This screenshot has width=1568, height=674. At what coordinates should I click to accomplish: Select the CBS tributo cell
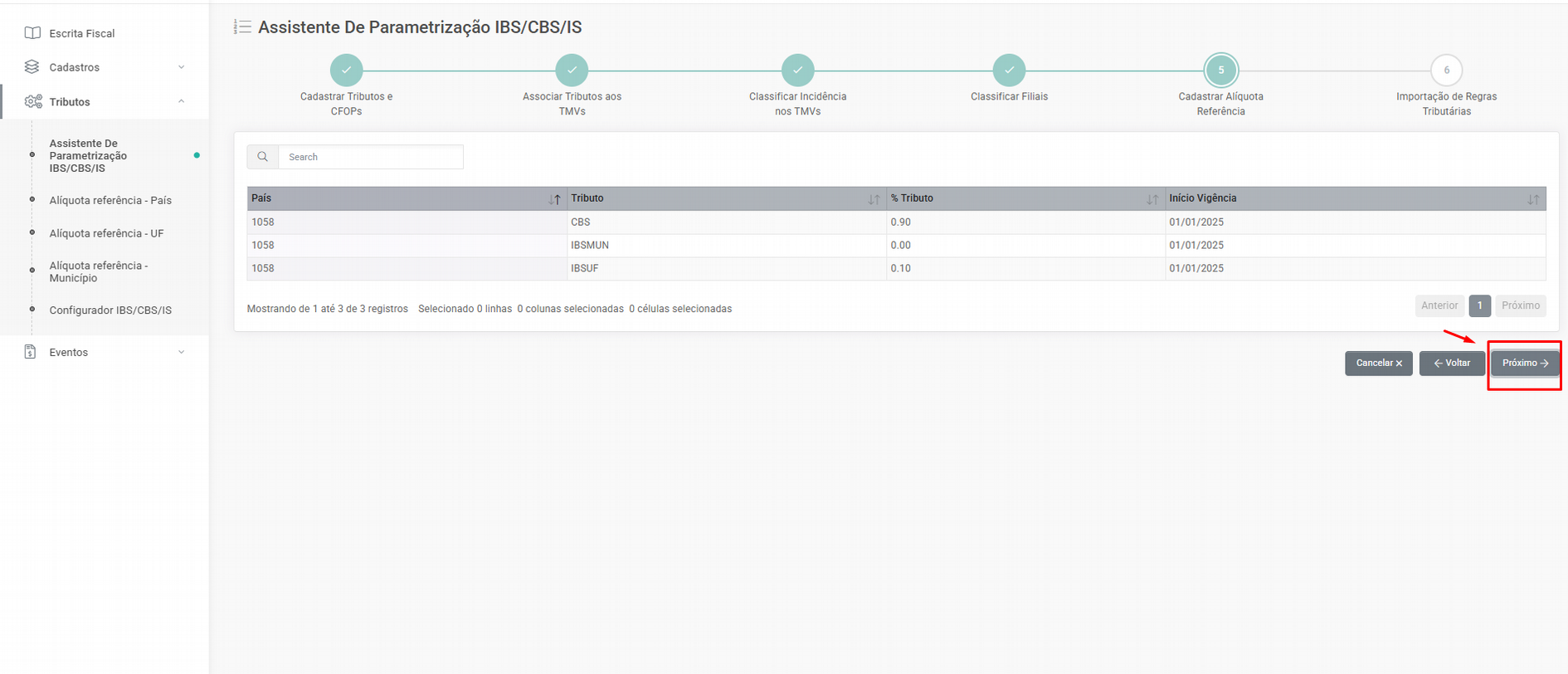tap(727, 222)
